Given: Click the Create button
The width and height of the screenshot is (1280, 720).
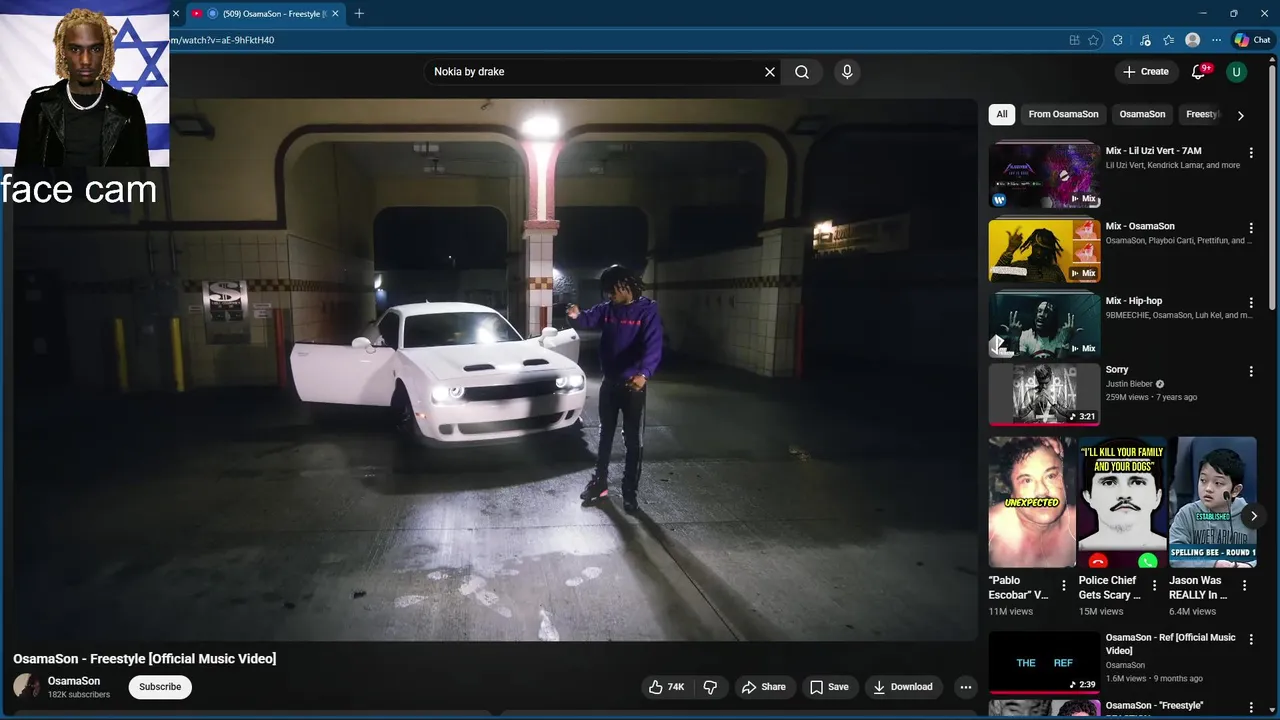Looking at the screenshot, I should (1146, 72).
